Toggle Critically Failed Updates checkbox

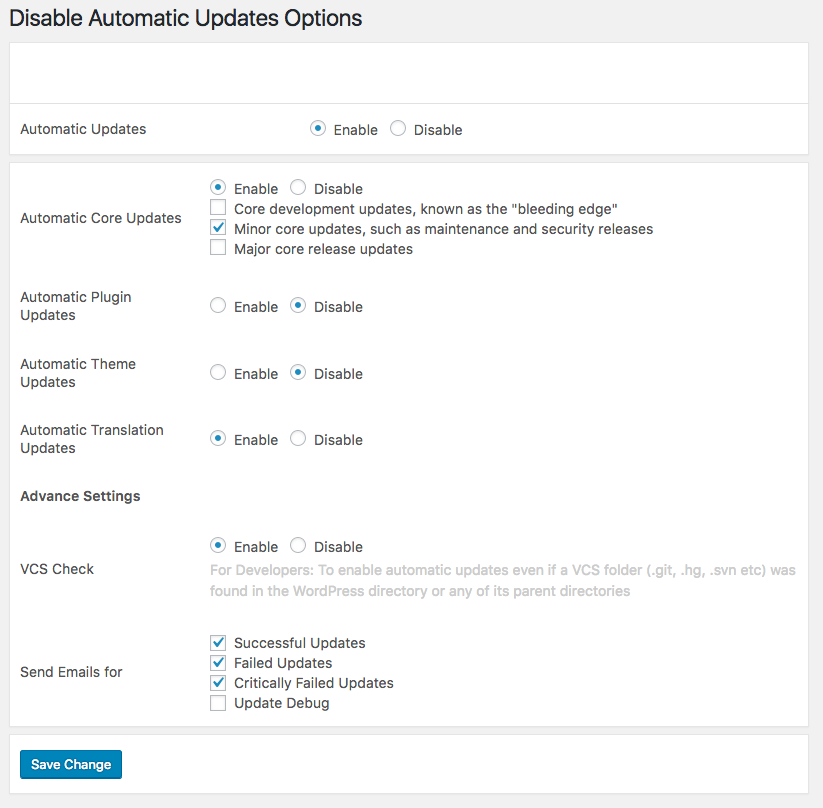point(218,682)
